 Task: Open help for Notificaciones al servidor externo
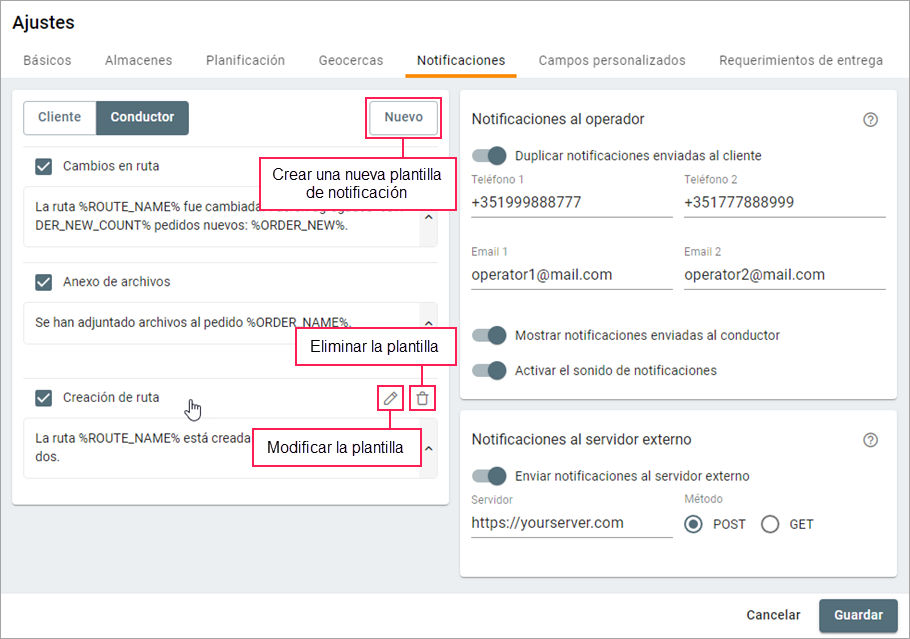tap(870, 440)
